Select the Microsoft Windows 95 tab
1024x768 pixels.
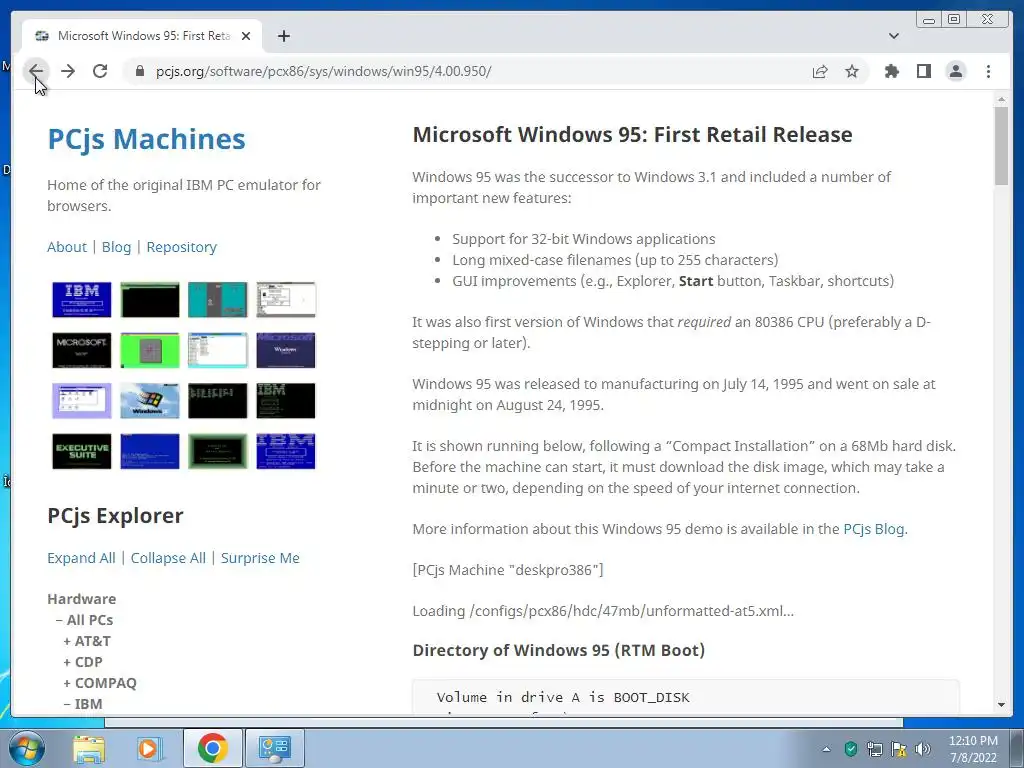pyautogui.click(x=142, y=36)
